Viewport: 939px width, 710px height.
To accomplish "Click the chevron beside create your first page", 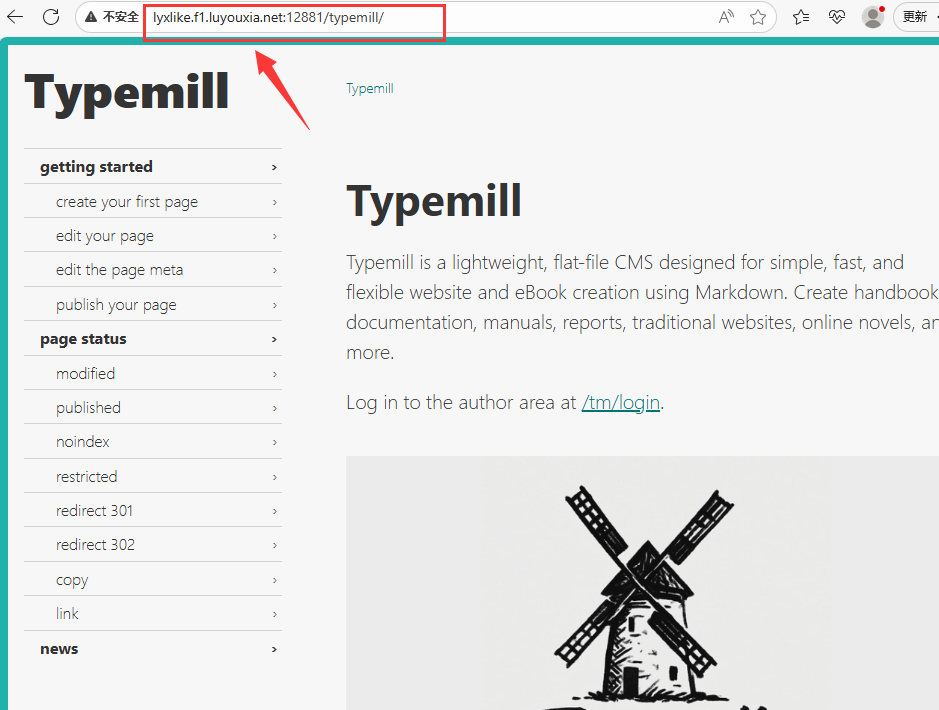I will pos(274,202).
